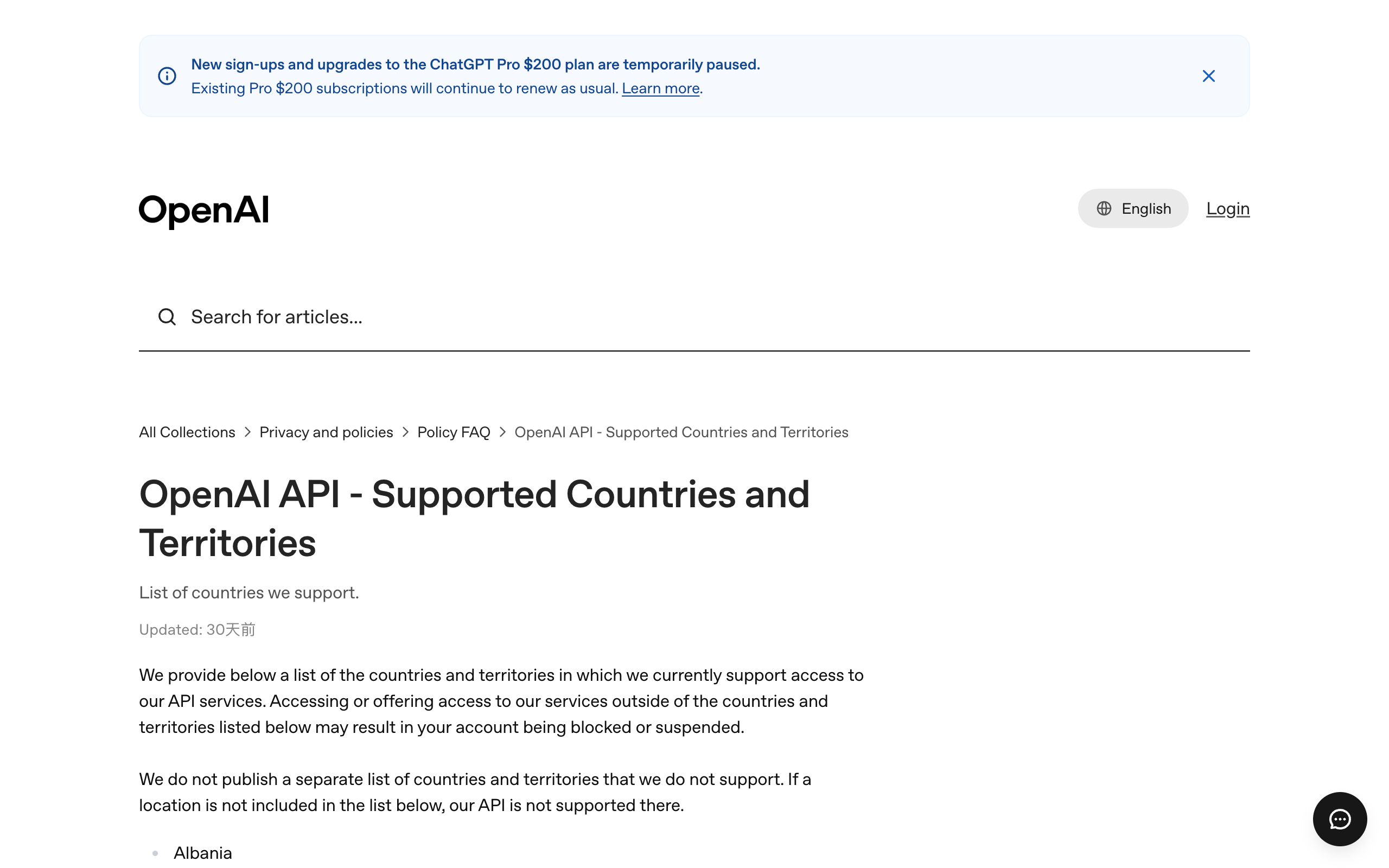Click the banner headline about Pro plan paused
Viewport: 1389px width, 868px height.
(x=475, y=65)
